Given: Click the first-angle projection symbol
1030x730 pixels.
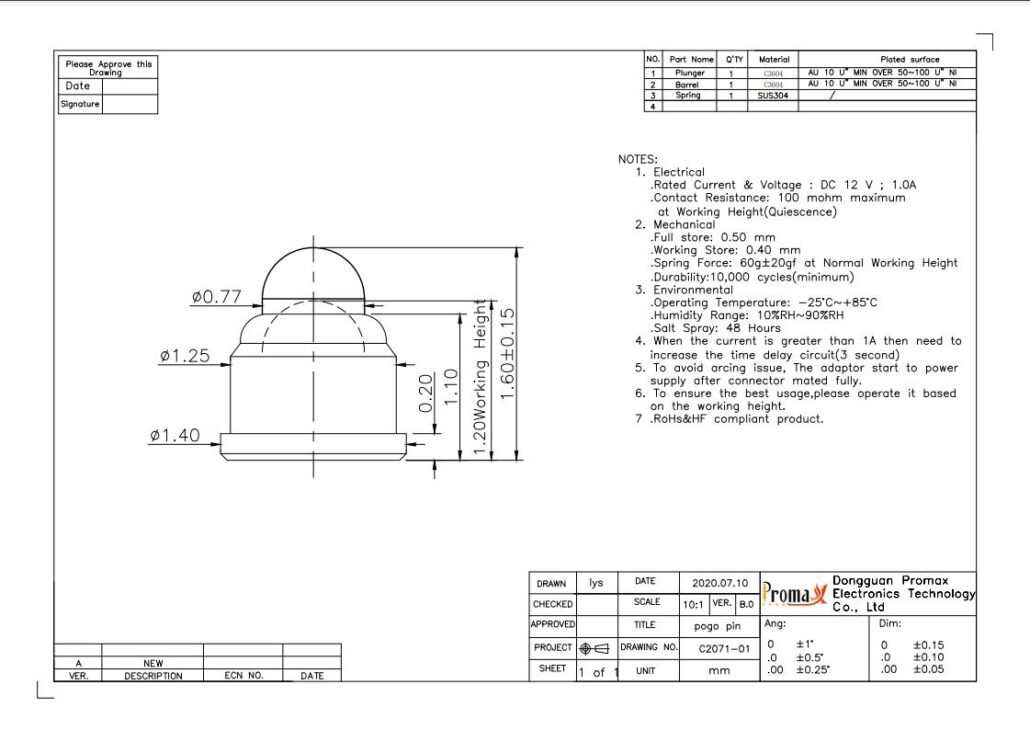Looking at the screenshot, I should 594,648.
